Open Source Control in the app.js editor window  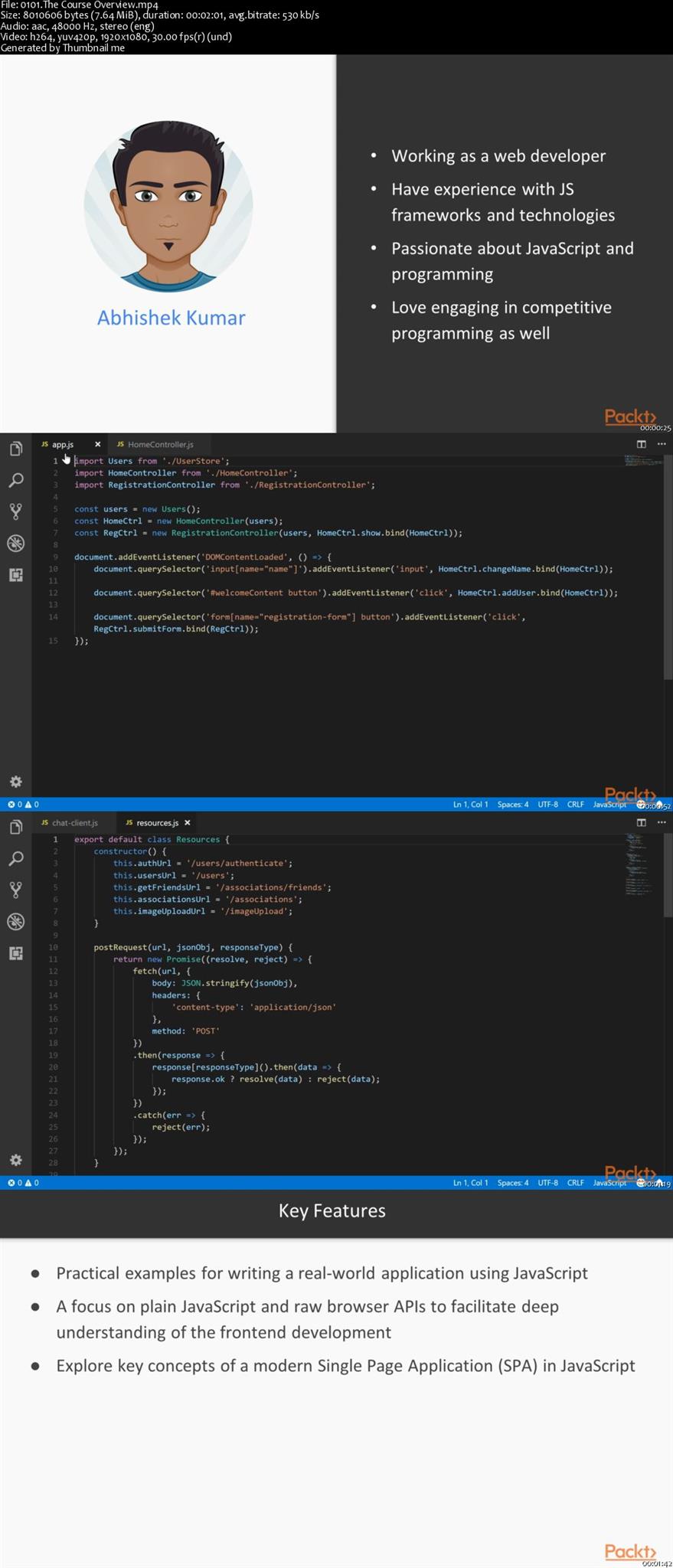tap(15, 511)
